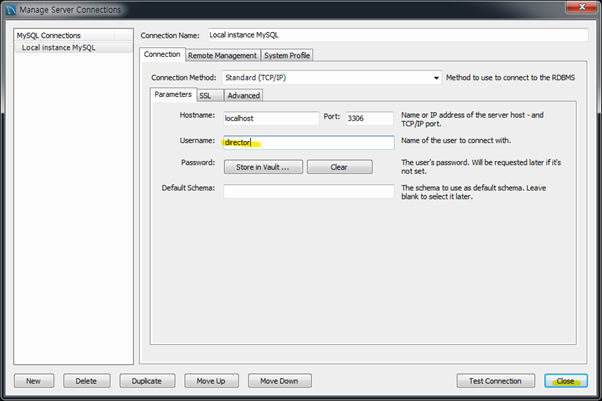Screen dimensions: 602x401
Task: Focus the Username field containing director
Action: click(x=309, y=143)
